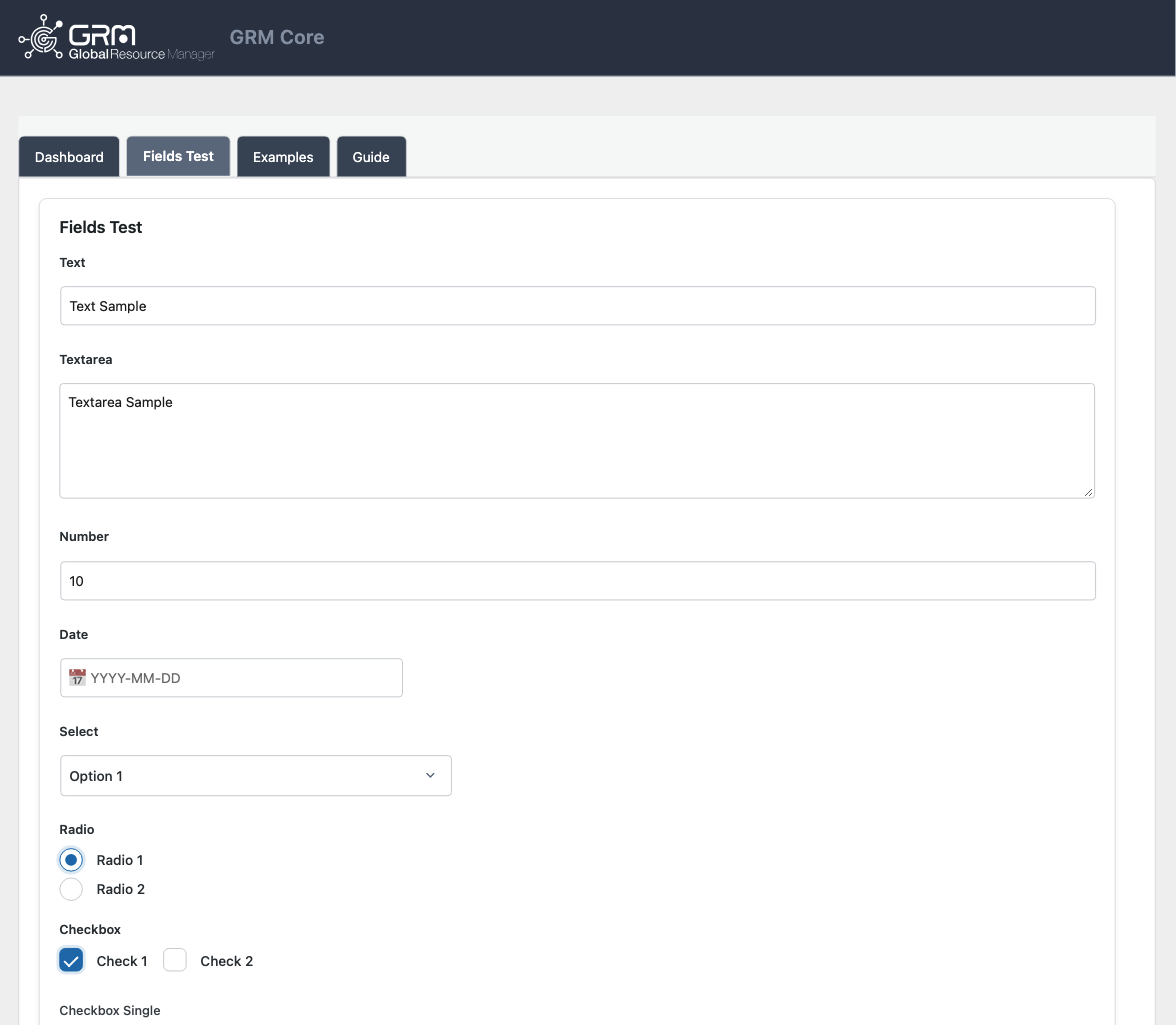Click the Text field label
The image size is (1176, 1025).
pos(72,263)
